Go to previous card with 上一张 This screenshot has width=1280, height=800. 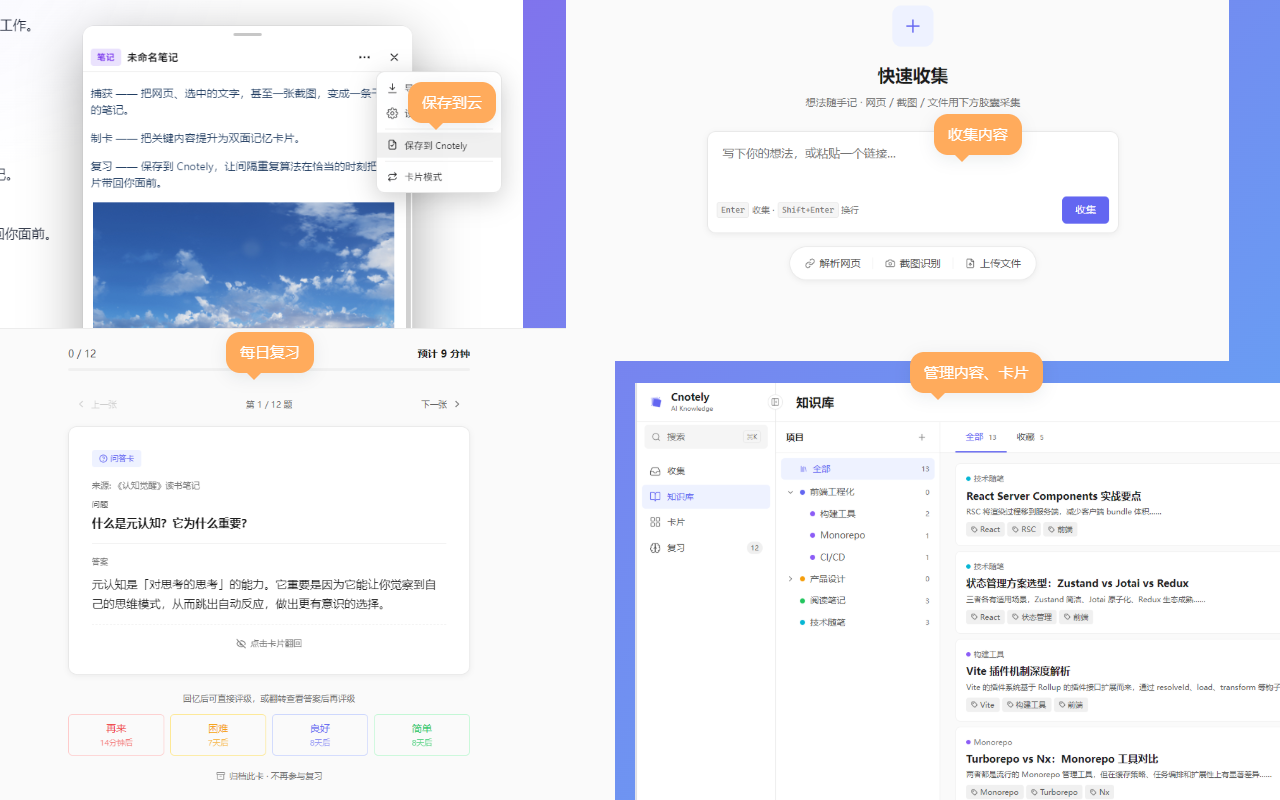tap(98, 404)
